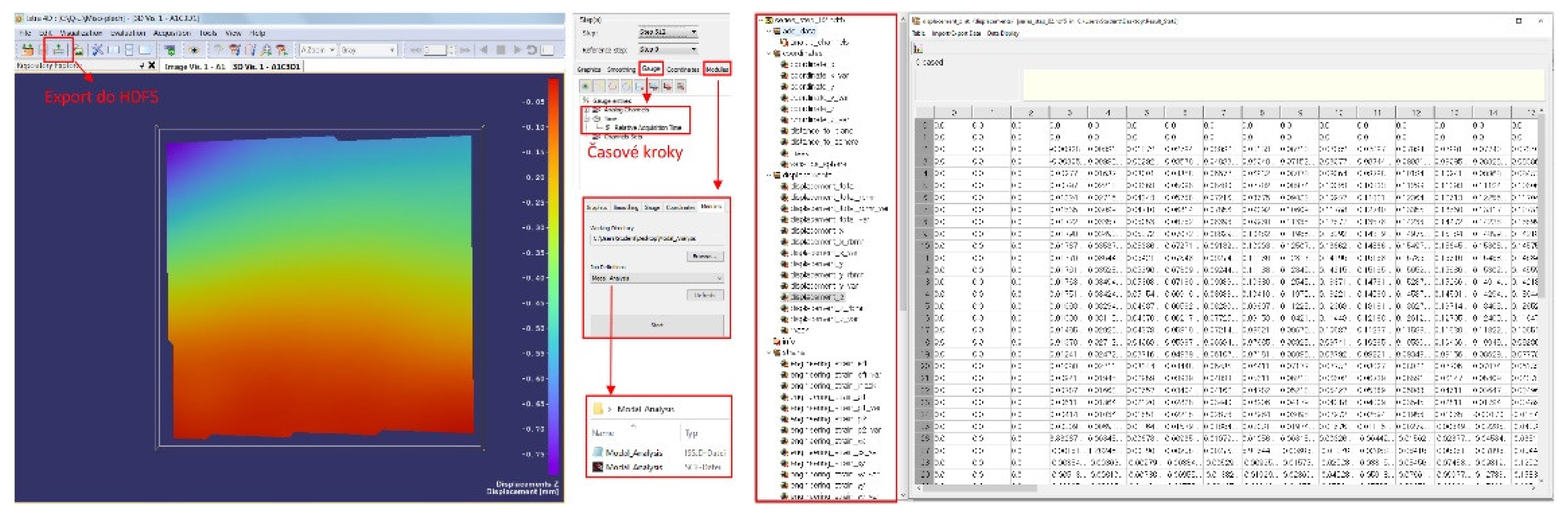The width and height of the screenshot is (1568, 518).
Task: Collapse the coordinates group in HDF tree
Action: click(x=769, y=54)
